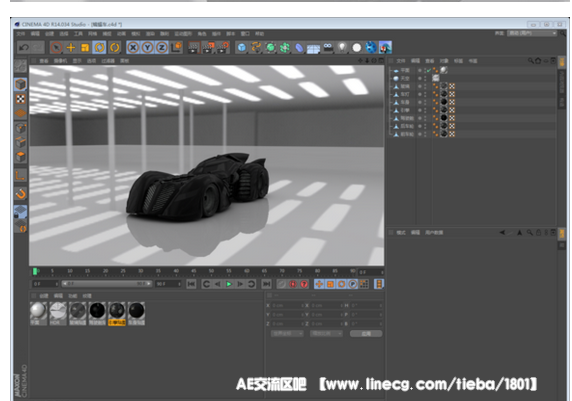Open the 对象 menu in Object Manager
572x401 pixels.
444,61
